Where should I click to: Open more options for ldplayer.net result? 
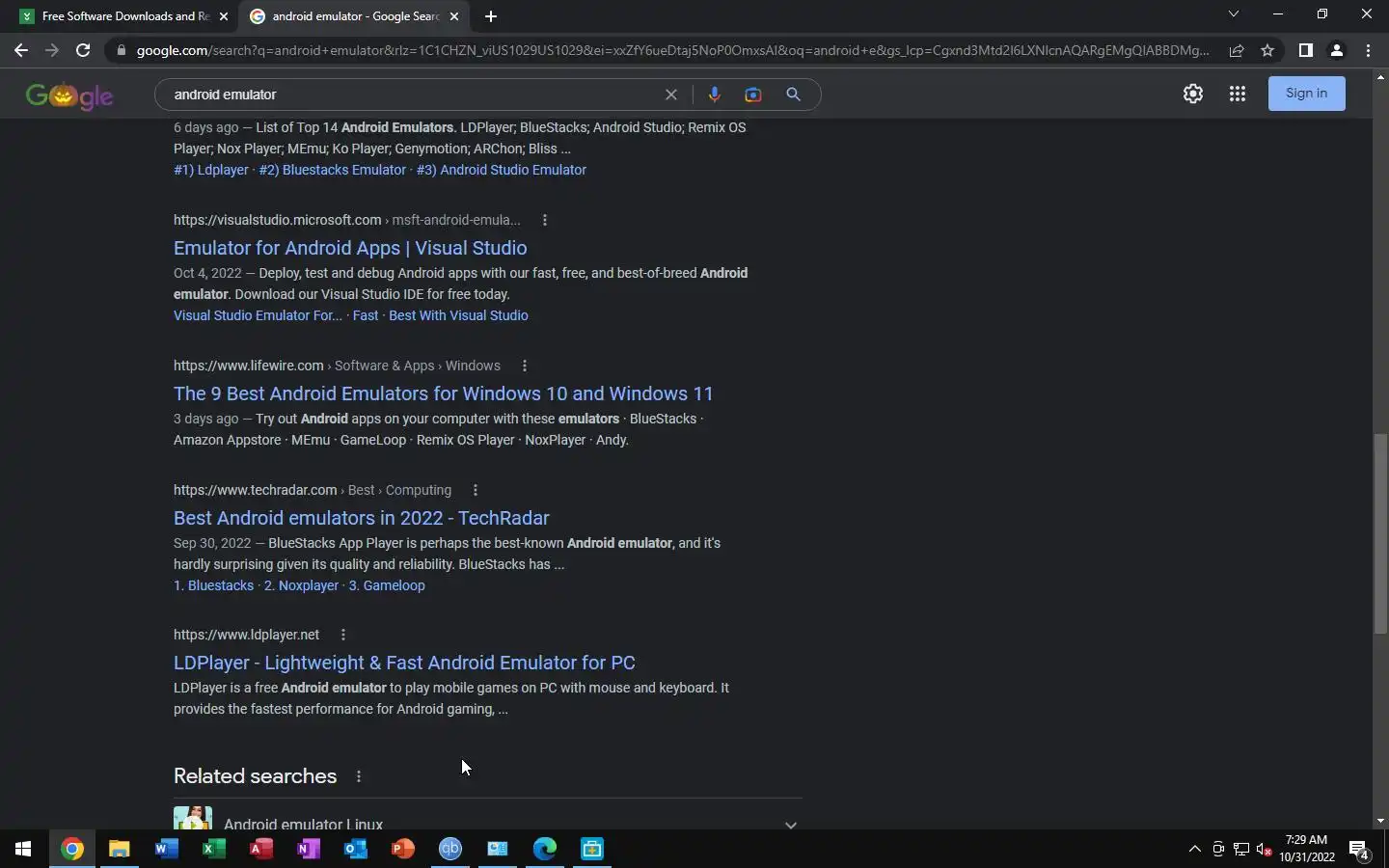(343, 635)
